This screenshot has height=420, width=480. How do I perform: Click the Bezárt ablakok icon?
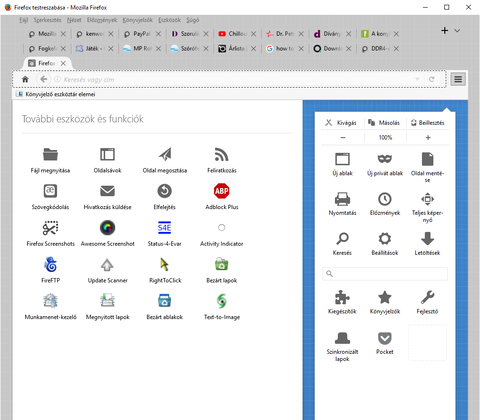165,301
